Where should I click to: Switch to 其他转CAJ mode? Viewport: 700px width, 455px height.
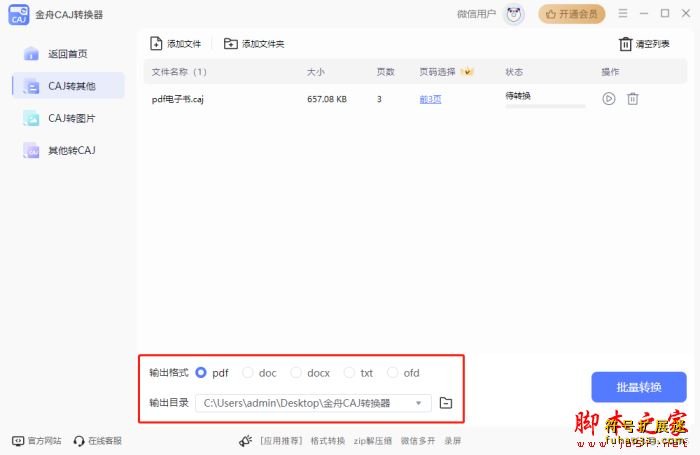68,150
